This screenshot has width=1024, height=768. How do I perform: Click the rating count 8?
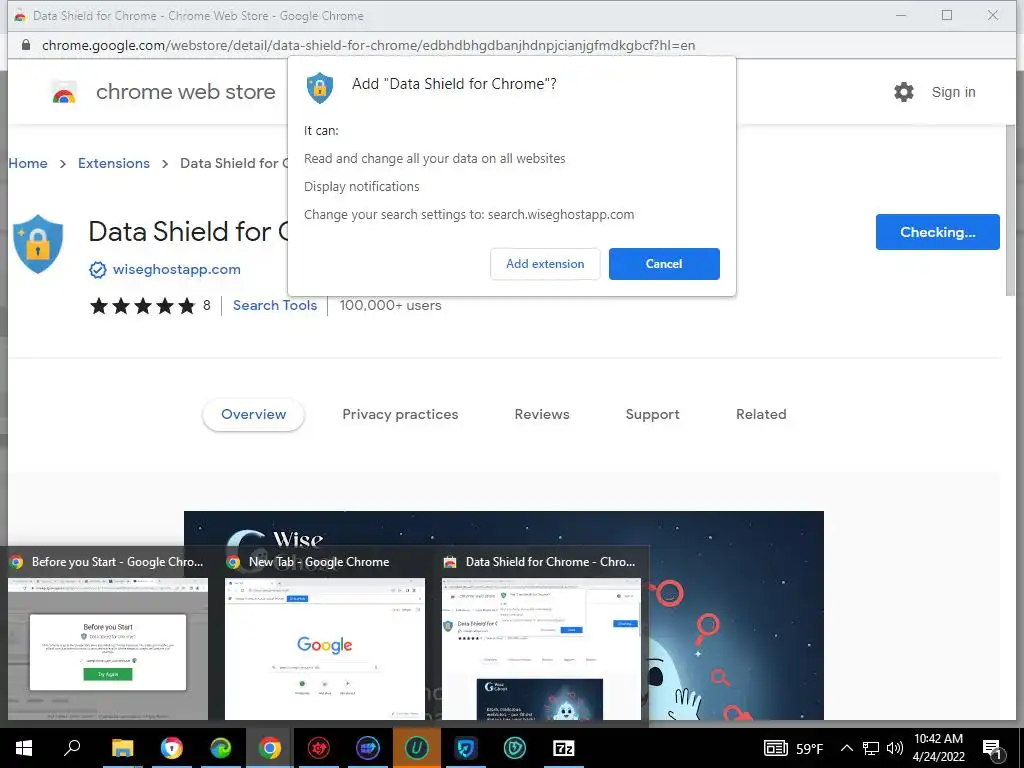pos(206,305)
